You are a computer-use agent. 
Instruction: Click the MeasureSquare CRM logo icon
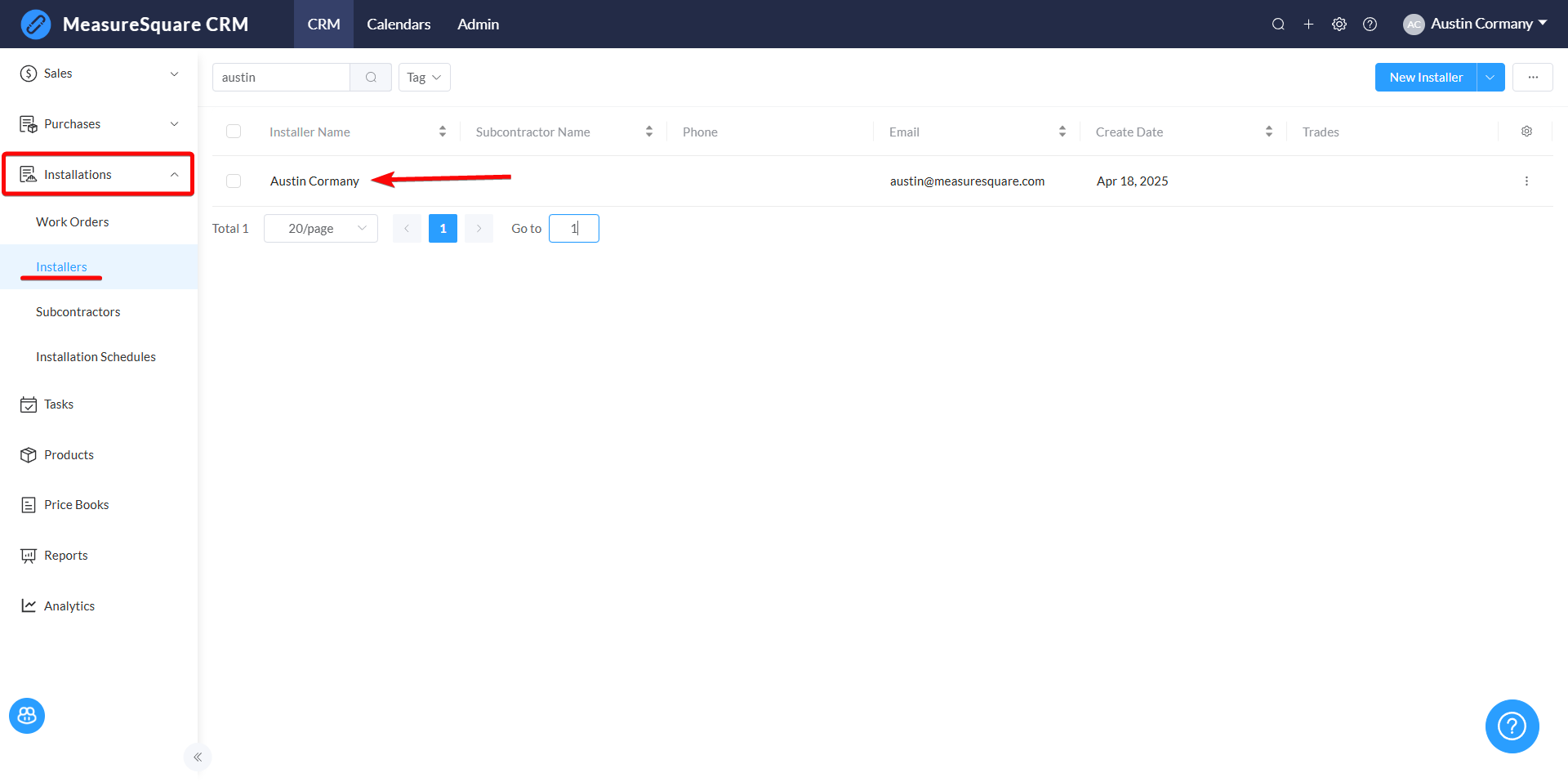point(35,25)
